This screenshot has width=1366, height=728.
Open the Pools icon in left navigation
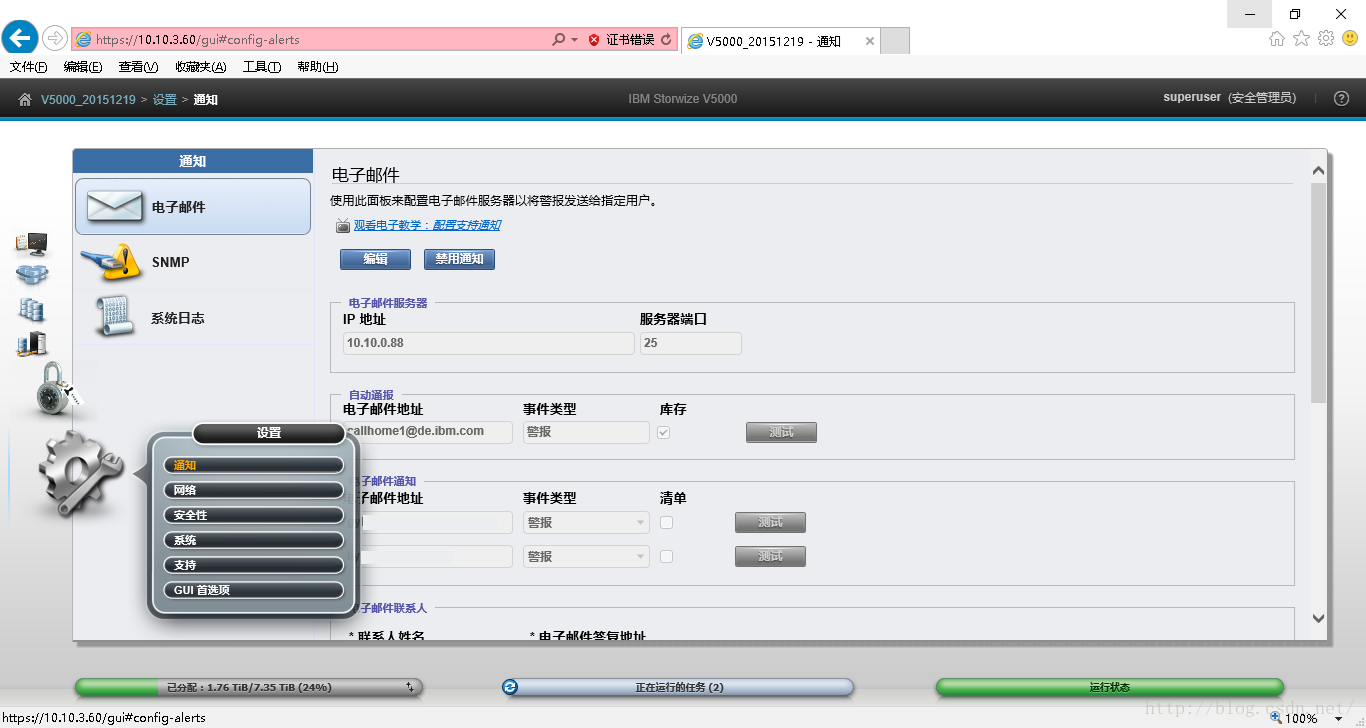[x=32, y=275]
